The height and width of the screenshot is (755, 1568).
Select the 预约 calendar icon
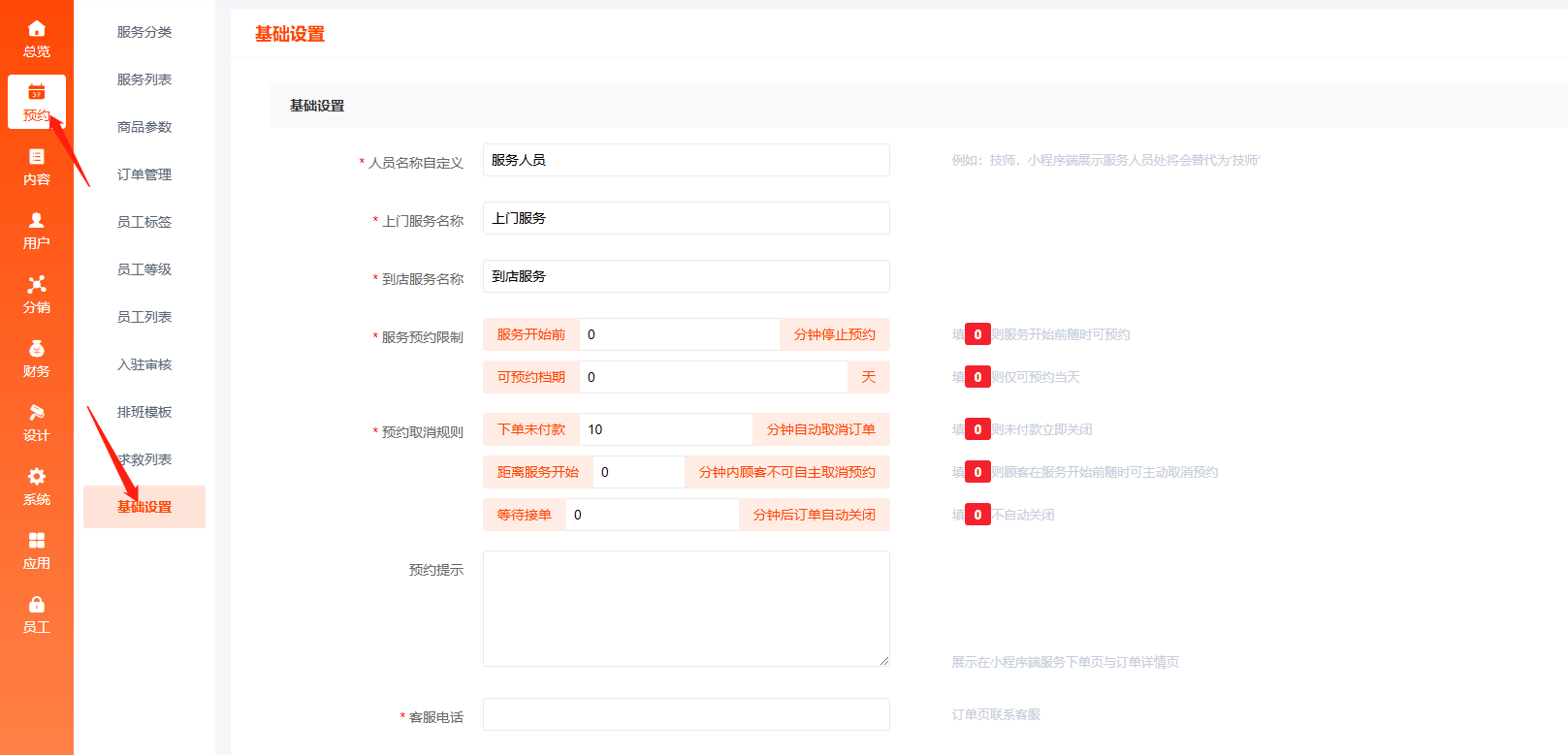click(x=37, y=93)
